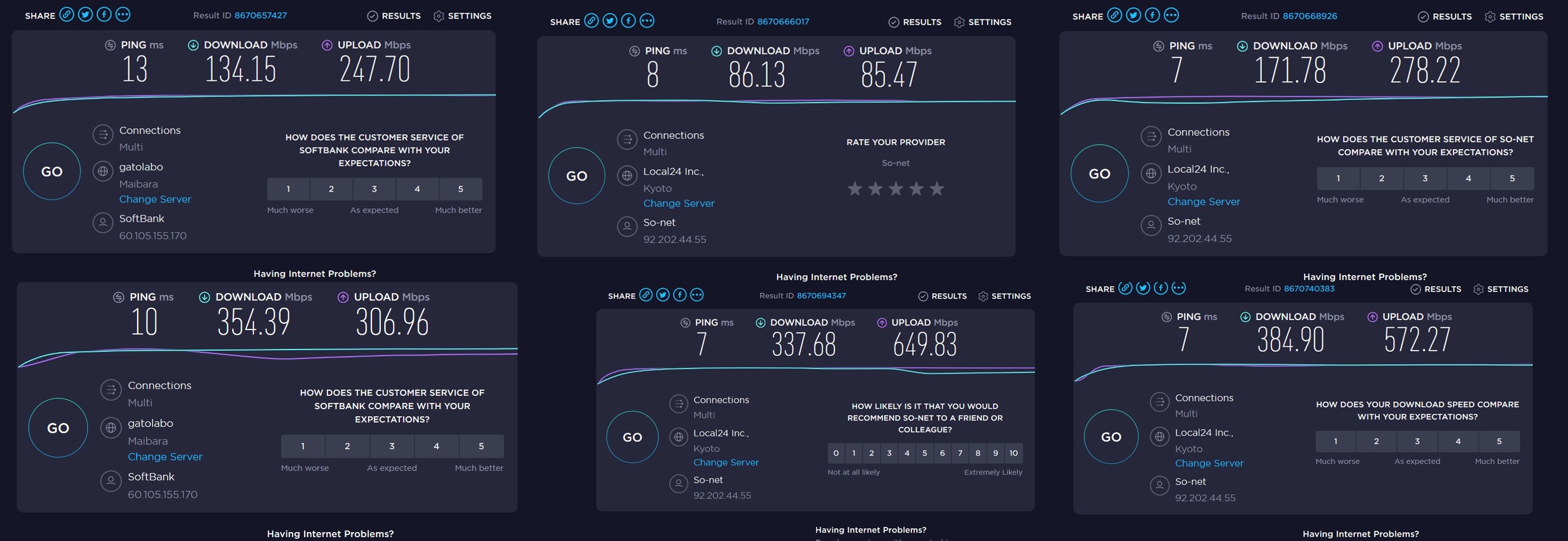Choose rating 5 for download speed expectations
The image size is (1568, 541).
[1498, 441]
